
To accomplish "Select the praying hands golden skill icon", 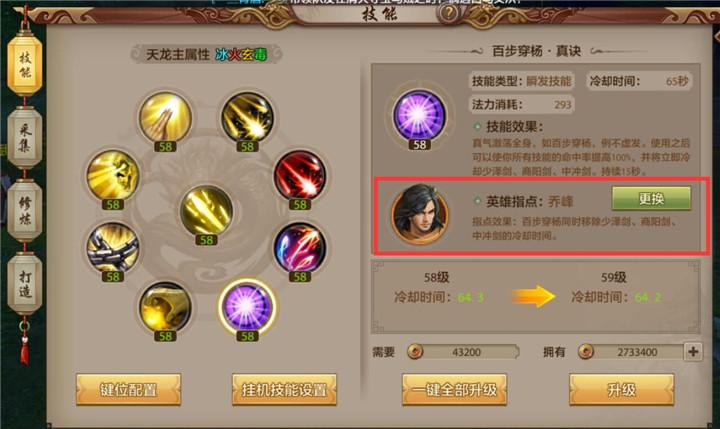I will tap(165, 118).
